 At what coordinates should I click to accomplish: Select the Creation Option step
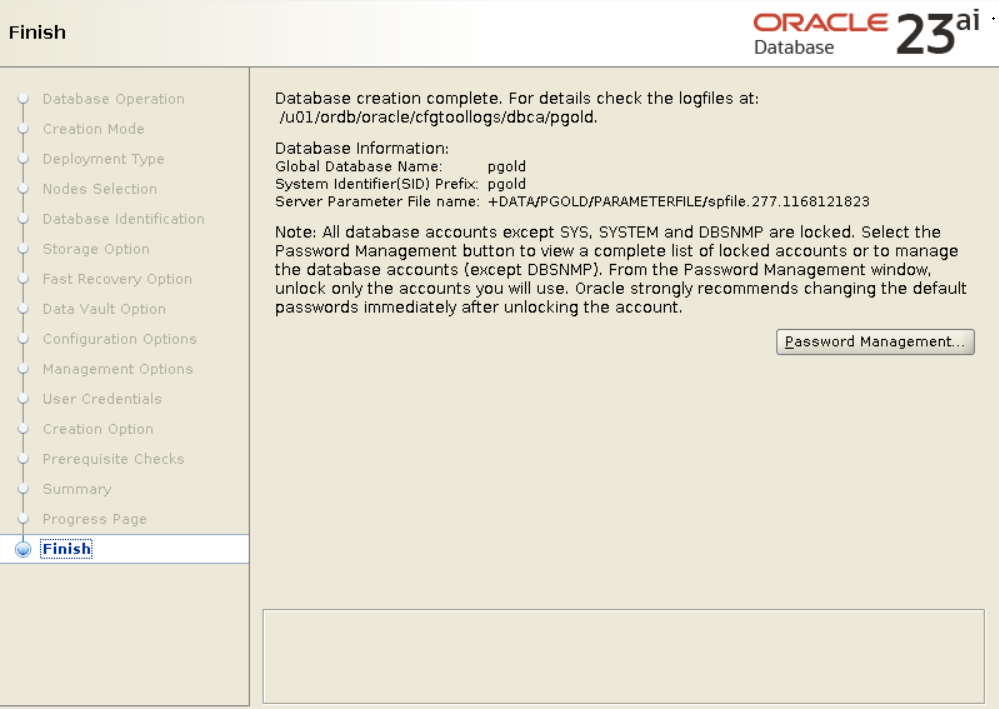pyautogui.click(x=98, y=429)
